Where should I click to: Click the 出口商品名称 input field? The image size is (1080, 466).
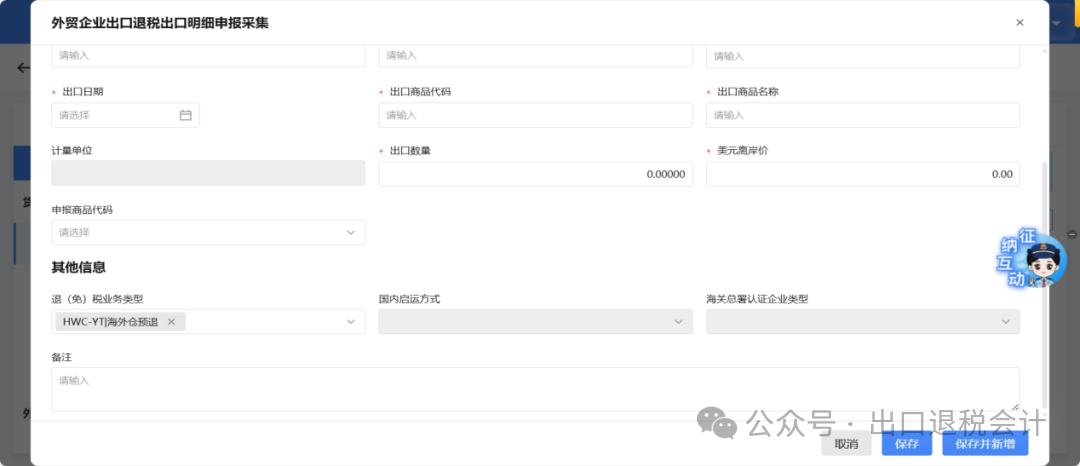(x=862, y=115)
